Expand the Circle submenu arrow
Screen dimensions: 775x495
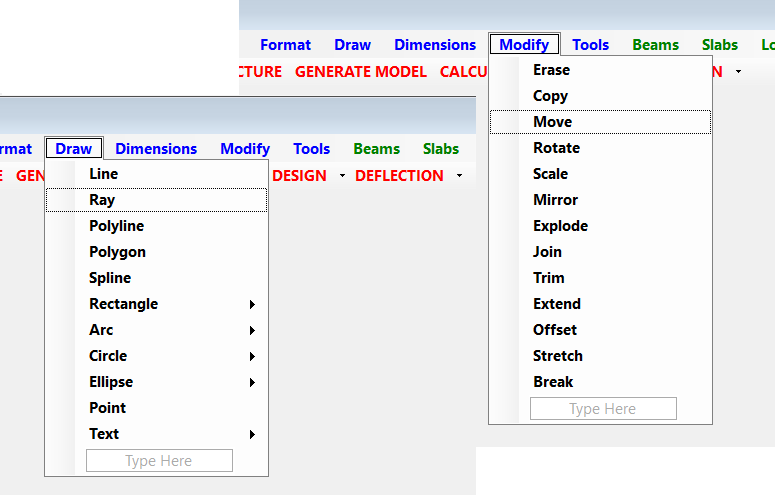click(252, 356)
